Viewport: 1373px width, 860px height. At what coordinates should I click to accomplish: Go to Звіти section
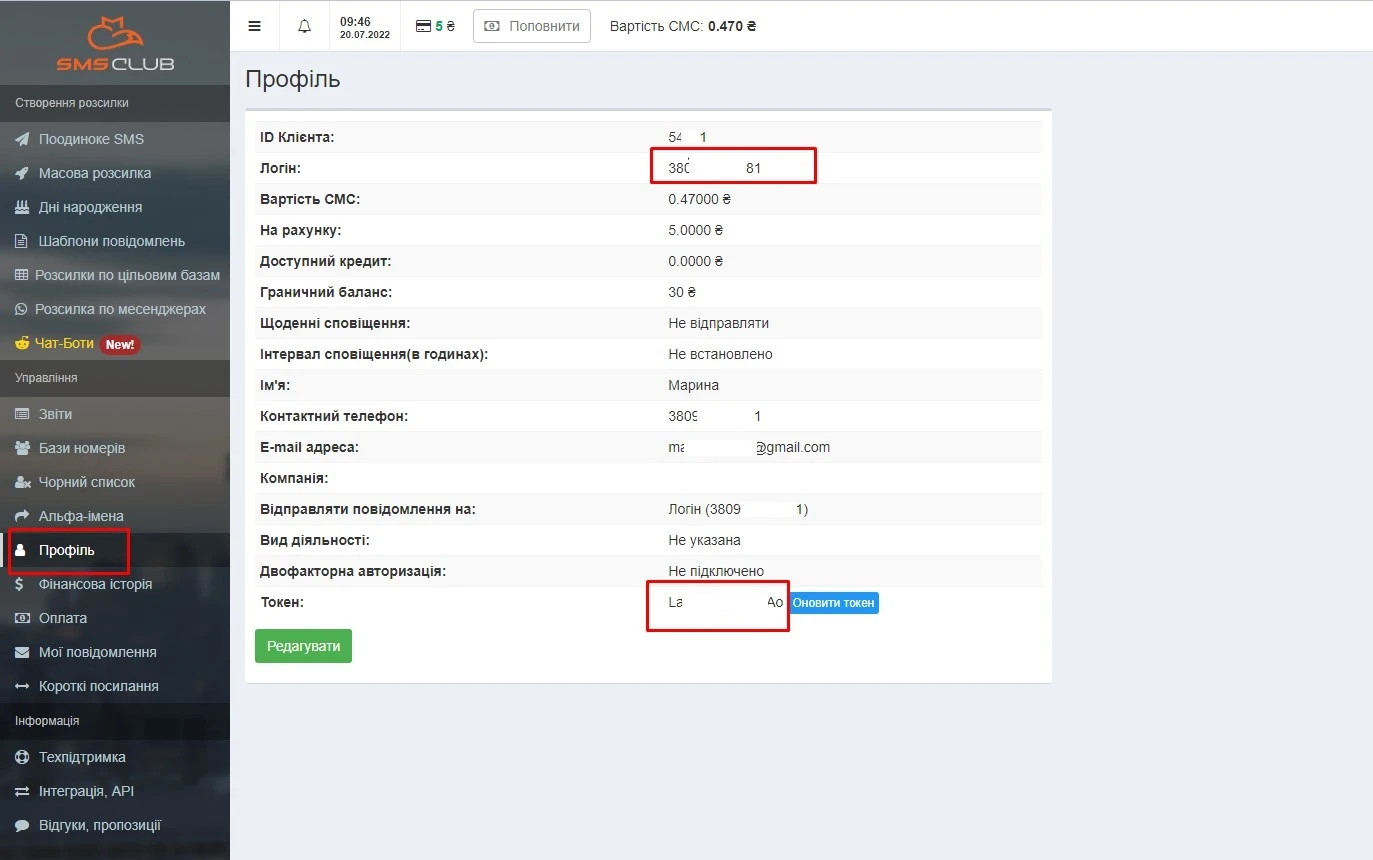click(55, 414)
